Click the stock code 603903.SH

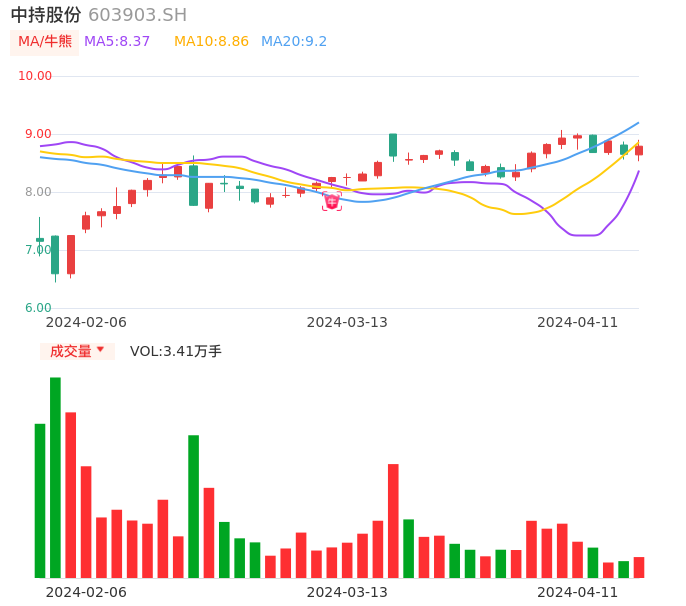click(137, 15)
